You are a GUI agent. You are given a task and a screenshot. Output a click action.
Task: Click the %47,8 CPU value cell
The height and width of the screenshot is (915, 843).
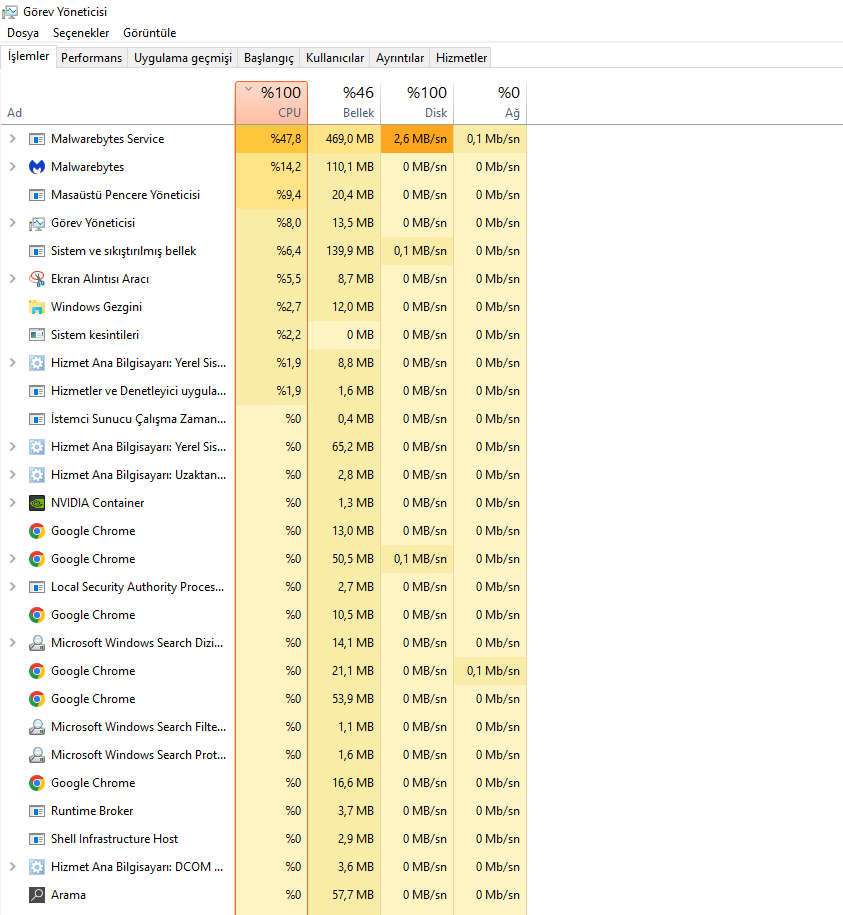pyautogui.click(x=271, y=139)
